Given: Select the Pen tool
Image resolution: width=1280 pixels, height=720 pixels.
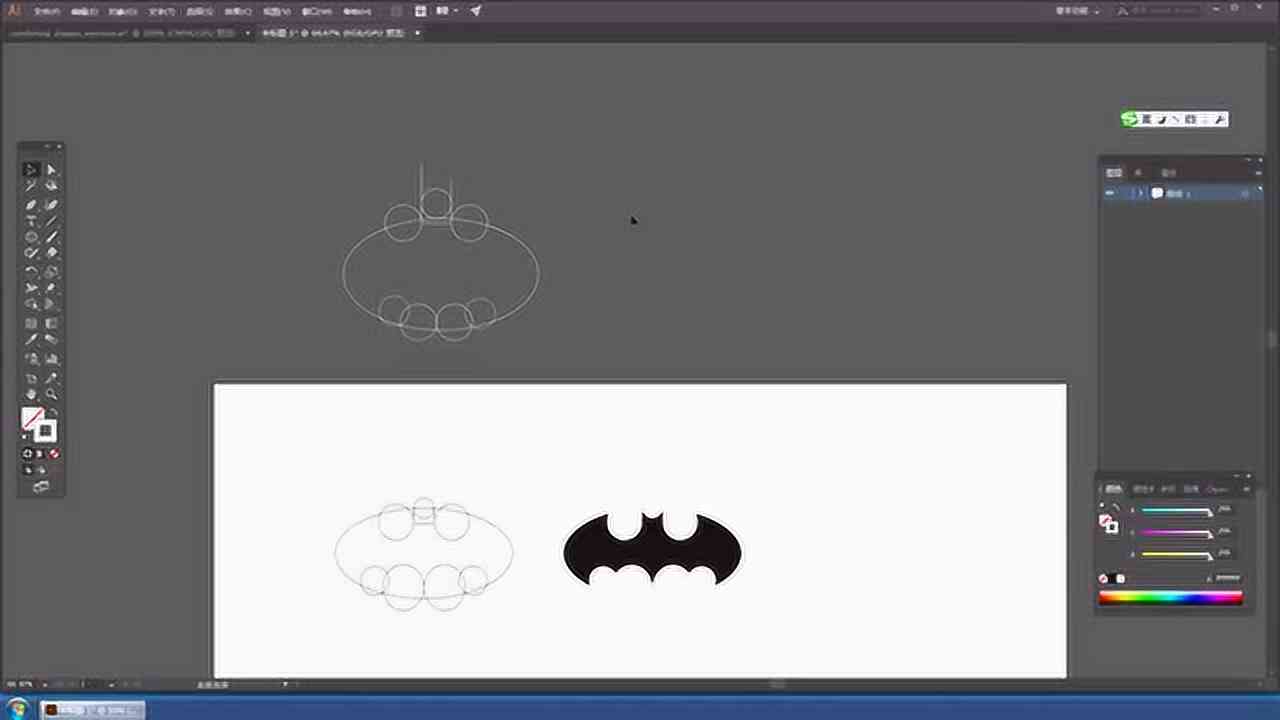Looking at the screenshot, I should (x=31, y=204).
